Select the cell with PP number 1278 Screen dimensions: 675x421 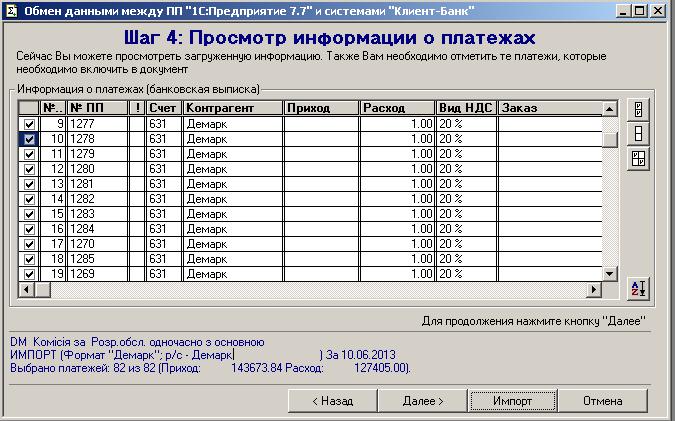point(98,139)
